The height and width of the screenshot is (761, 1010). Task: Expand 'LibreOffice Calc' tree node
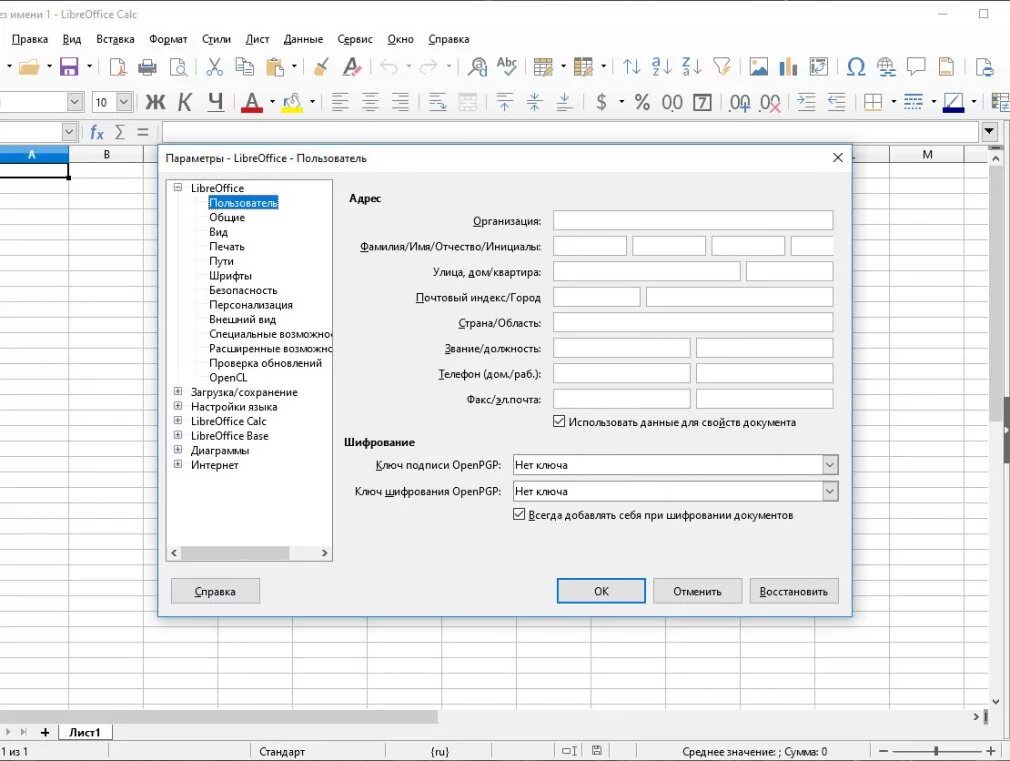tap(178, 420)
